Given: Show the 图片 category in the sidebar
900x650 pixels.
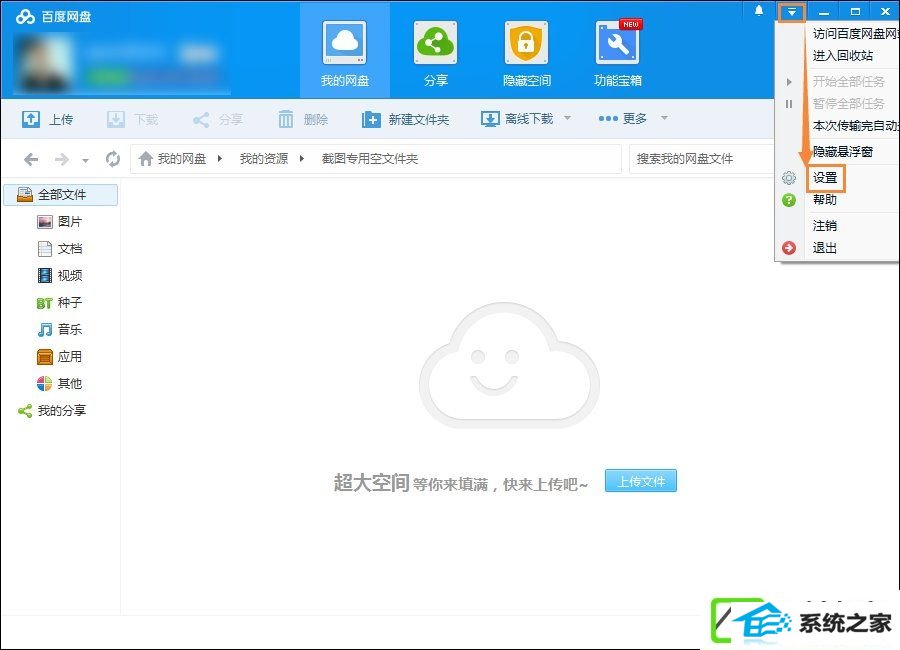Looking at the screenshot, I should (x=60, y=222).
